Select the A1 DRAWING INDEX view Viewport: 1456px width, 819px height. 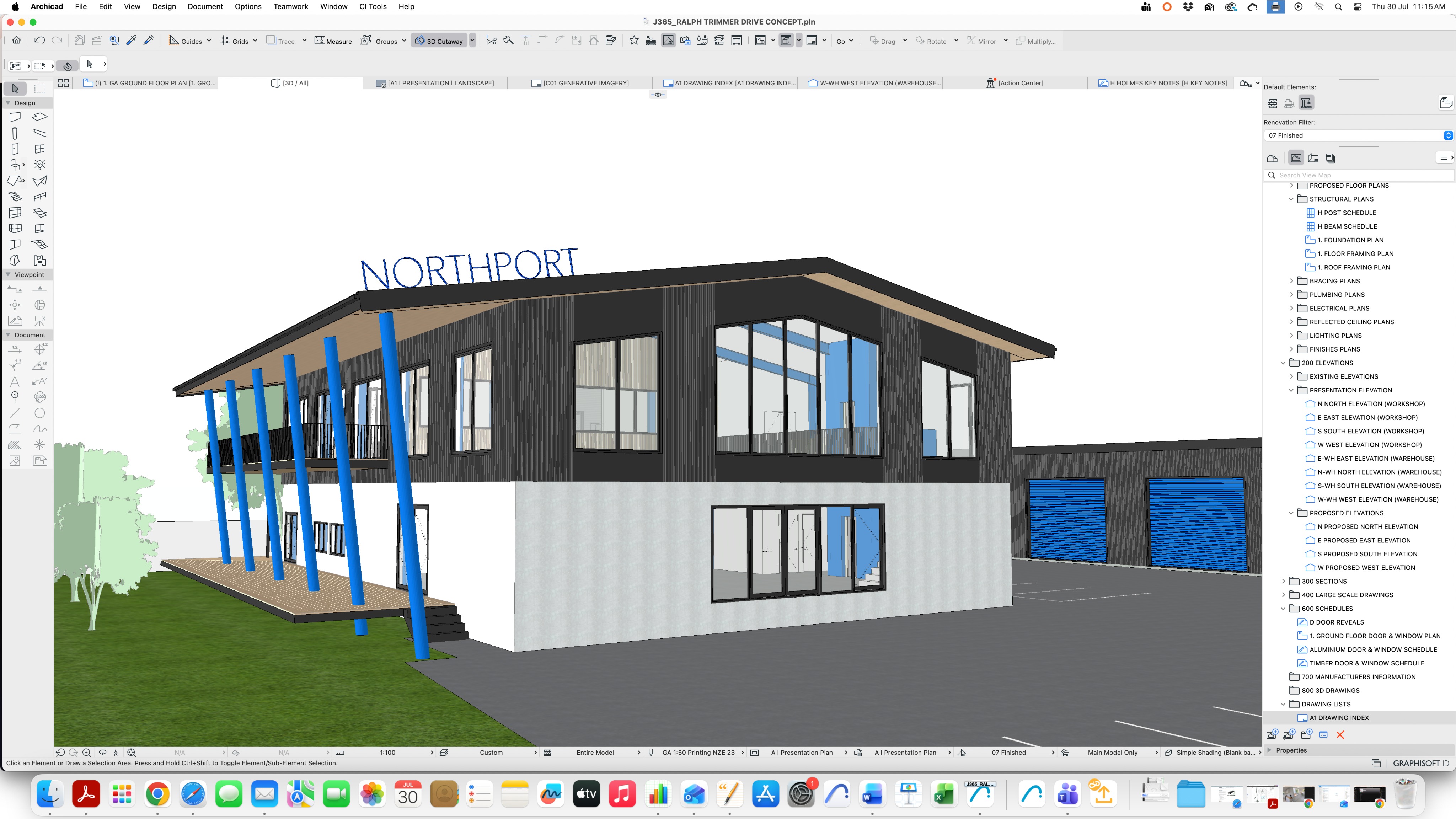pyautogui.click(x=1339, y=718)
